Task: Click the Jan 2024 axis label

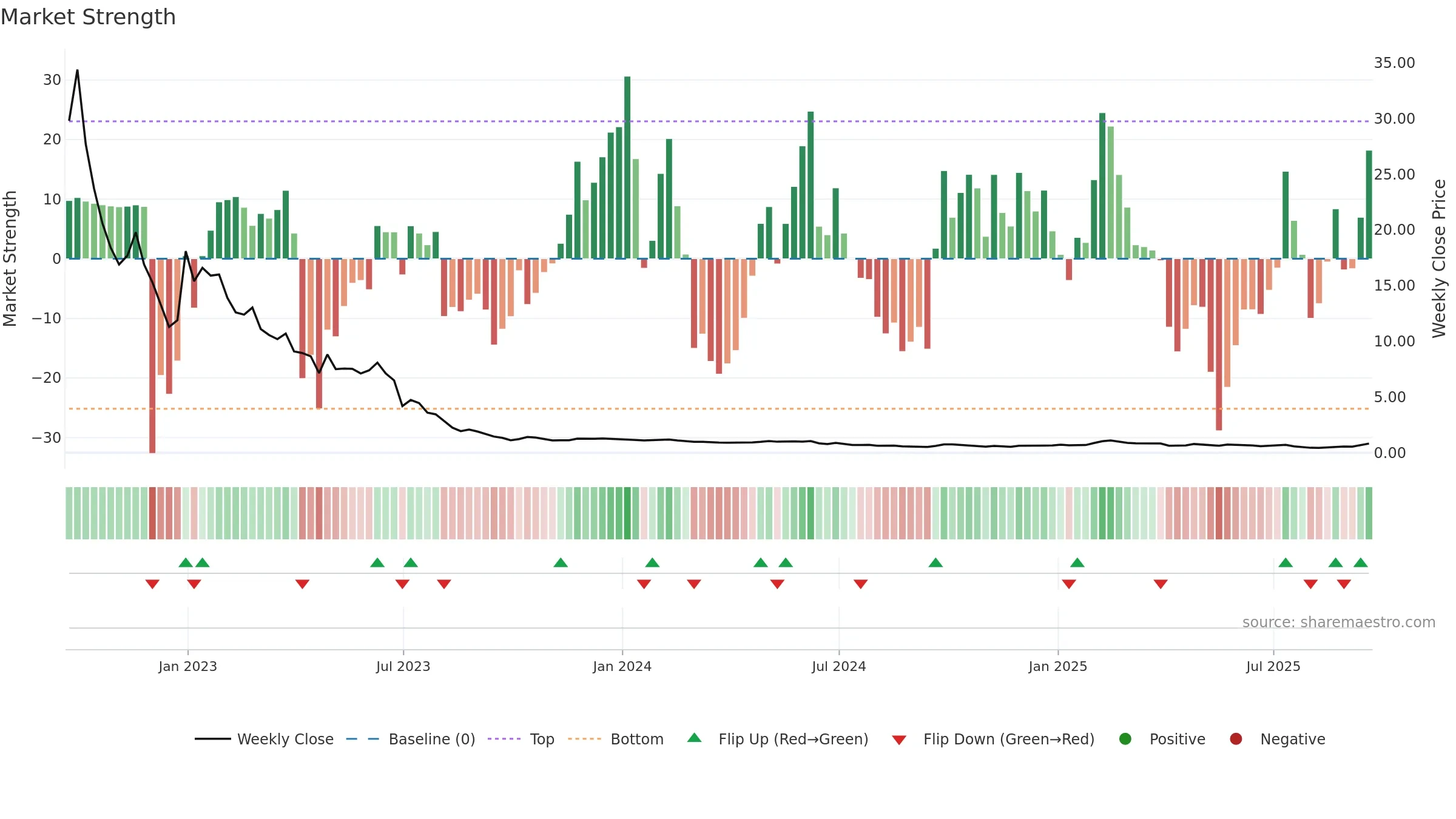Action: pyautogui.click(x=622, y=667)
